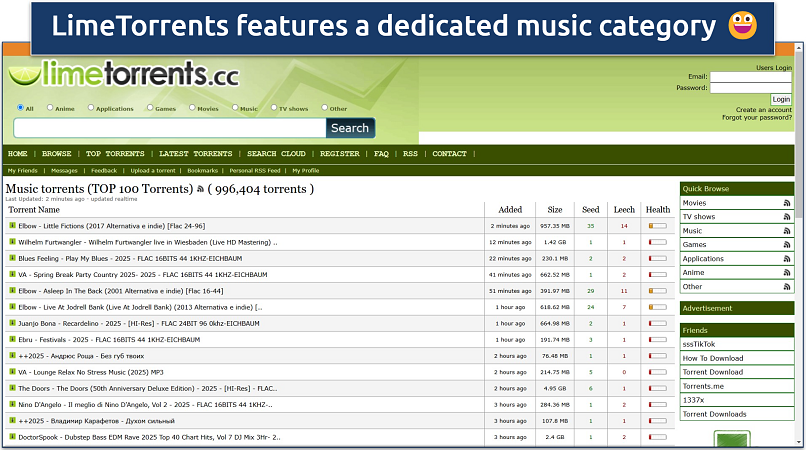
Task: Click download icon for Ebru - Festivals
Action: [12, 339]
